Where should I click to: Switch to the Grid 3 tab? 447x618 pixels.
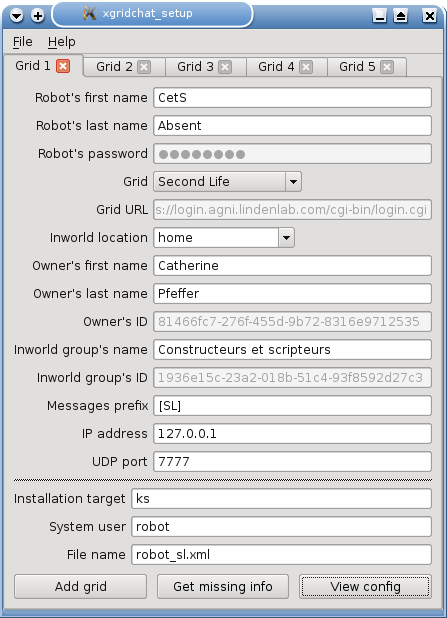[x=196, y=67]
